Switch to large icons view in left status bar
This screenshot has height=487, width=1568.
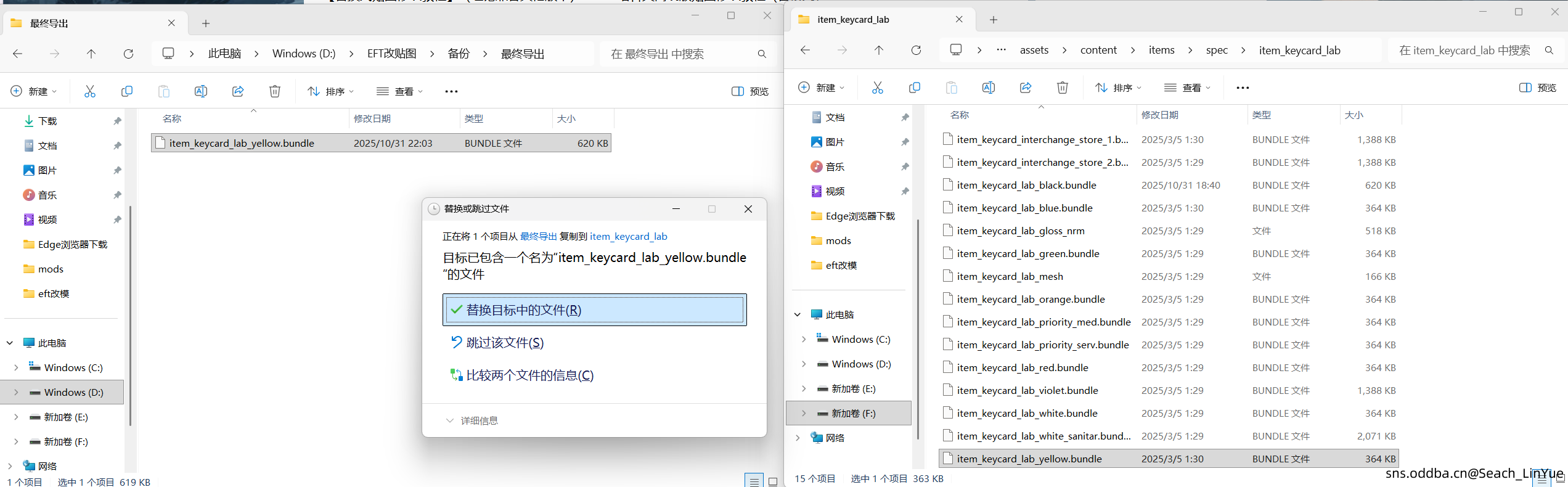[772, 481]
